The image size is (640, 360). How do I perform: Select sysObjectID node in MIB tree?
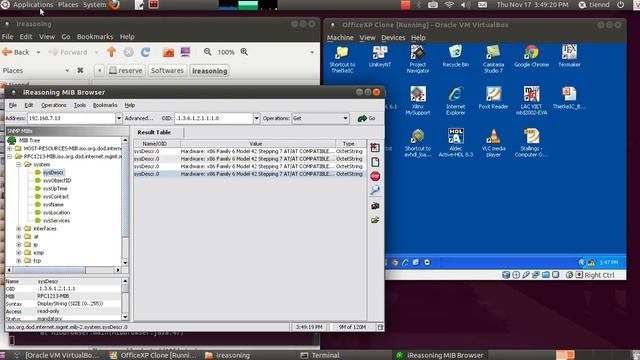[57, 180]
